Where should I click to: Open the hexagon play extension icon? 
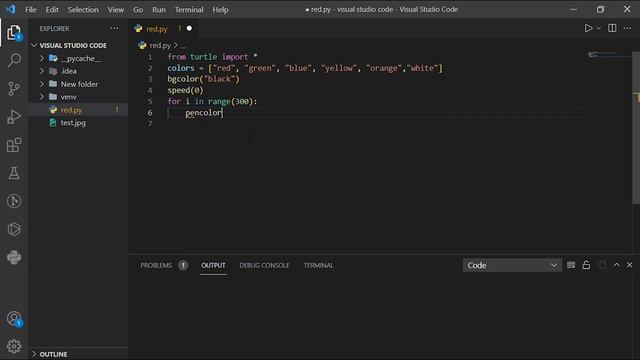coord(14,229)
